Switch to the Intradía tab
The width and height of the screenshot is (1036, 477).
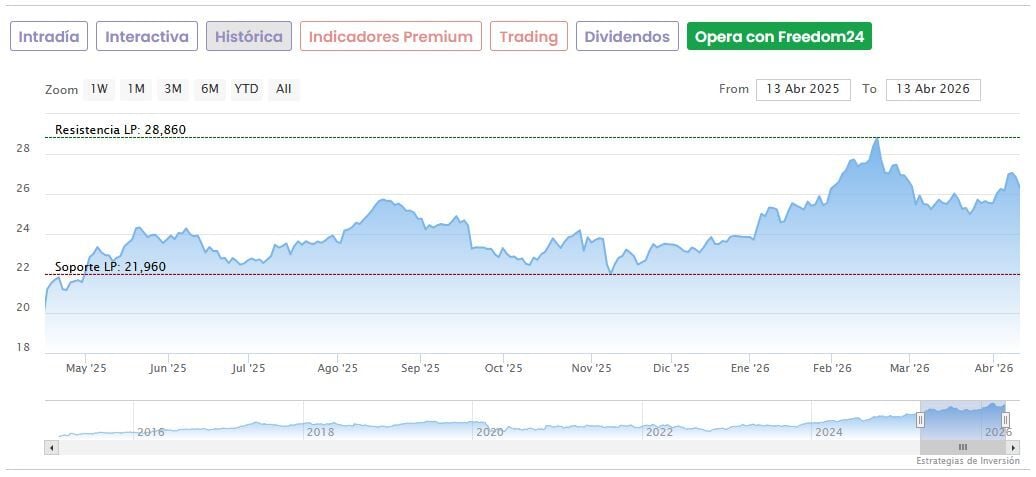point(49,37)
